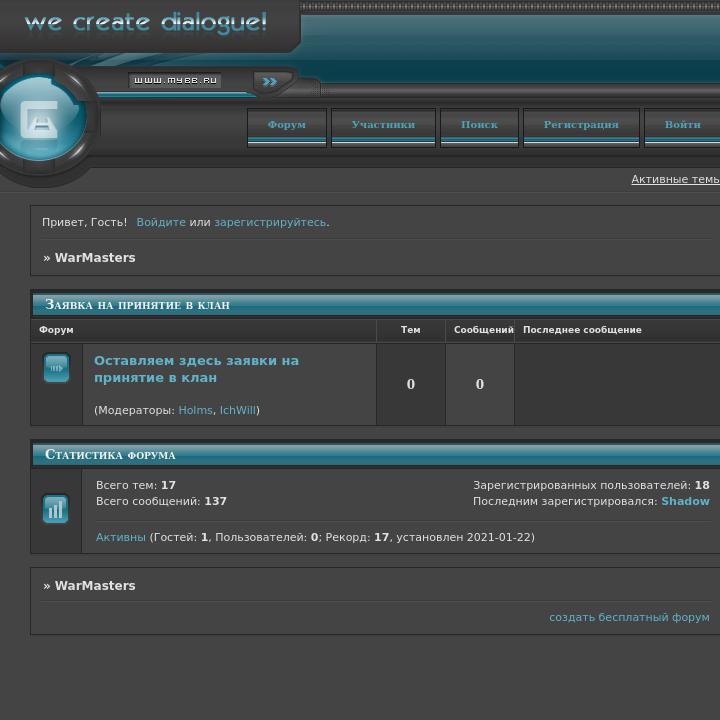Image resolution: width=720 pixels, height=720 pixels.
Task: Click the Войдите login link
Action: [x=161, y=222]
